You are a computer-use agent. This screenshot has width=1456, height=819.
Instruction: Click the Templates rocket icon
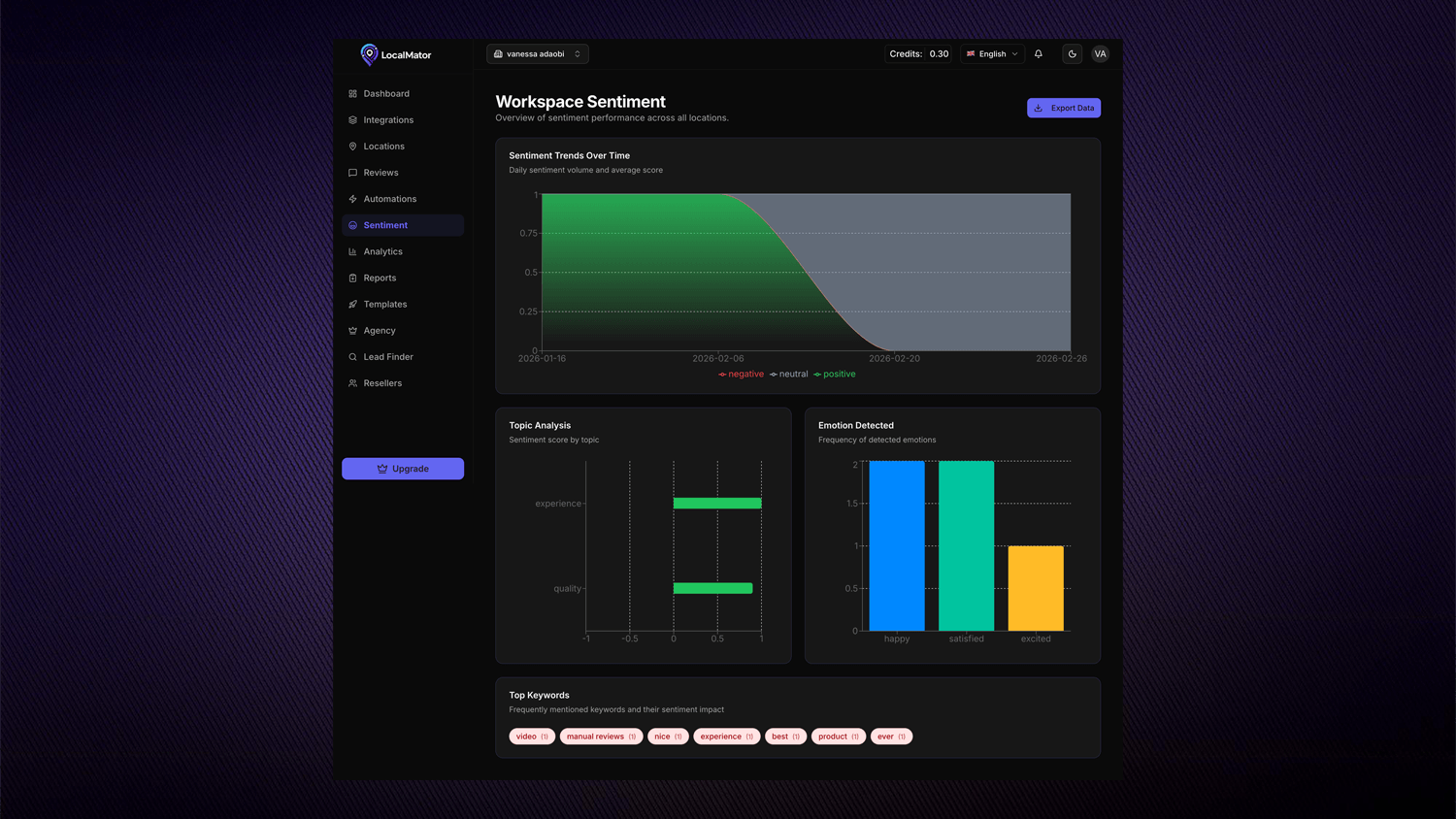coord(352,305)
